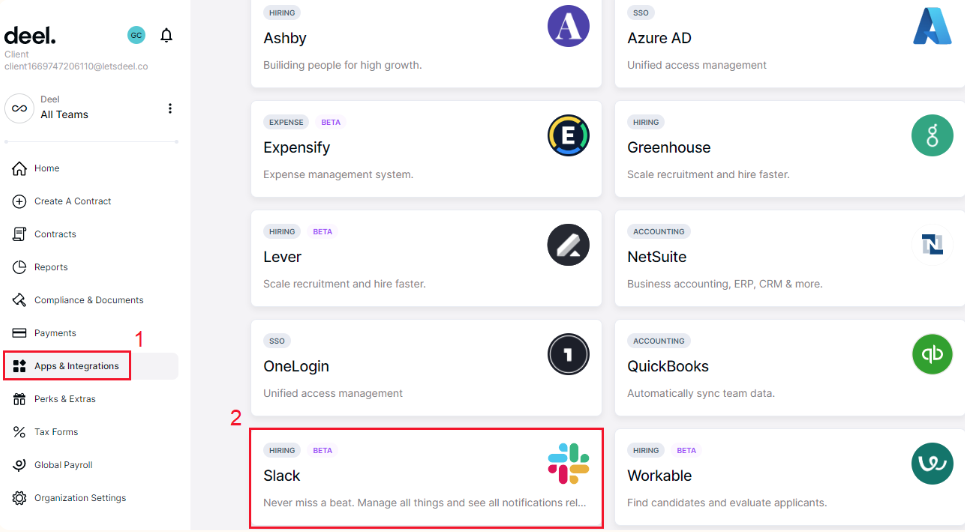The width and height of the screenshot is (965, 532).
Task: Click the OneLogin logo icon
Action: point(568,354)
